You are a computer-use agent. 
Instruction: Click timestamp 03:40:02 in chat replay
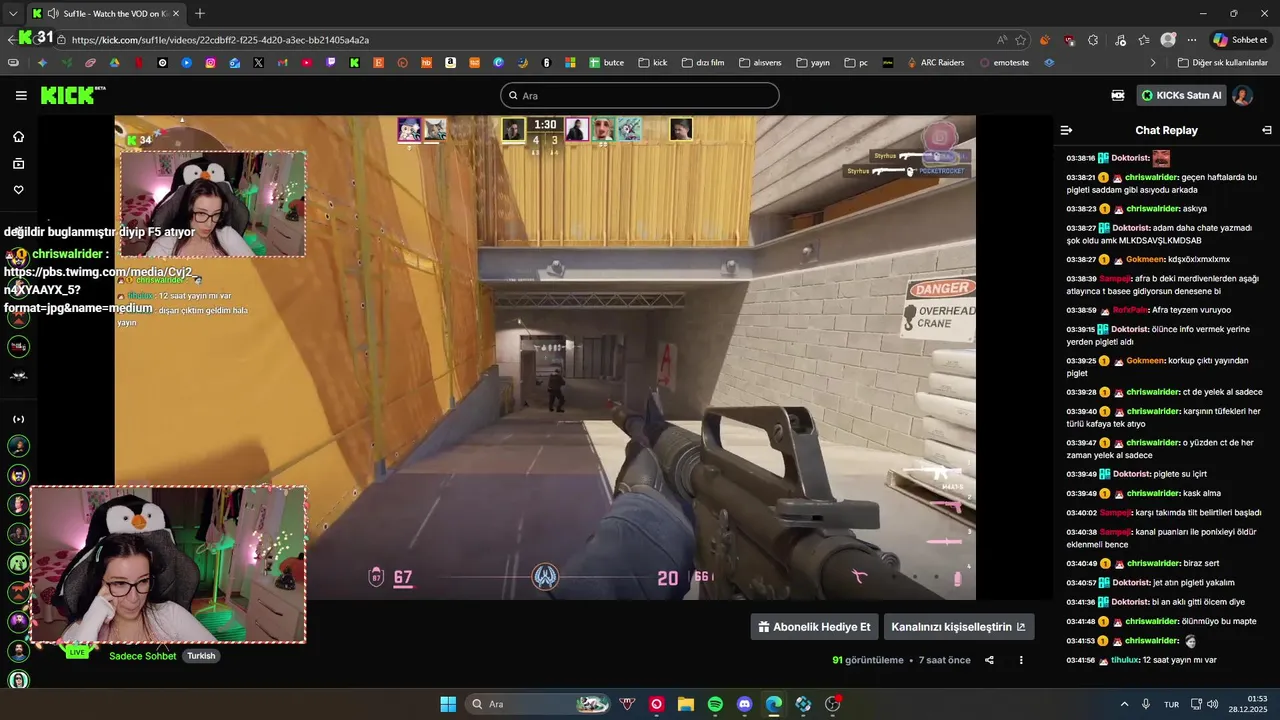coord(1081,512)
